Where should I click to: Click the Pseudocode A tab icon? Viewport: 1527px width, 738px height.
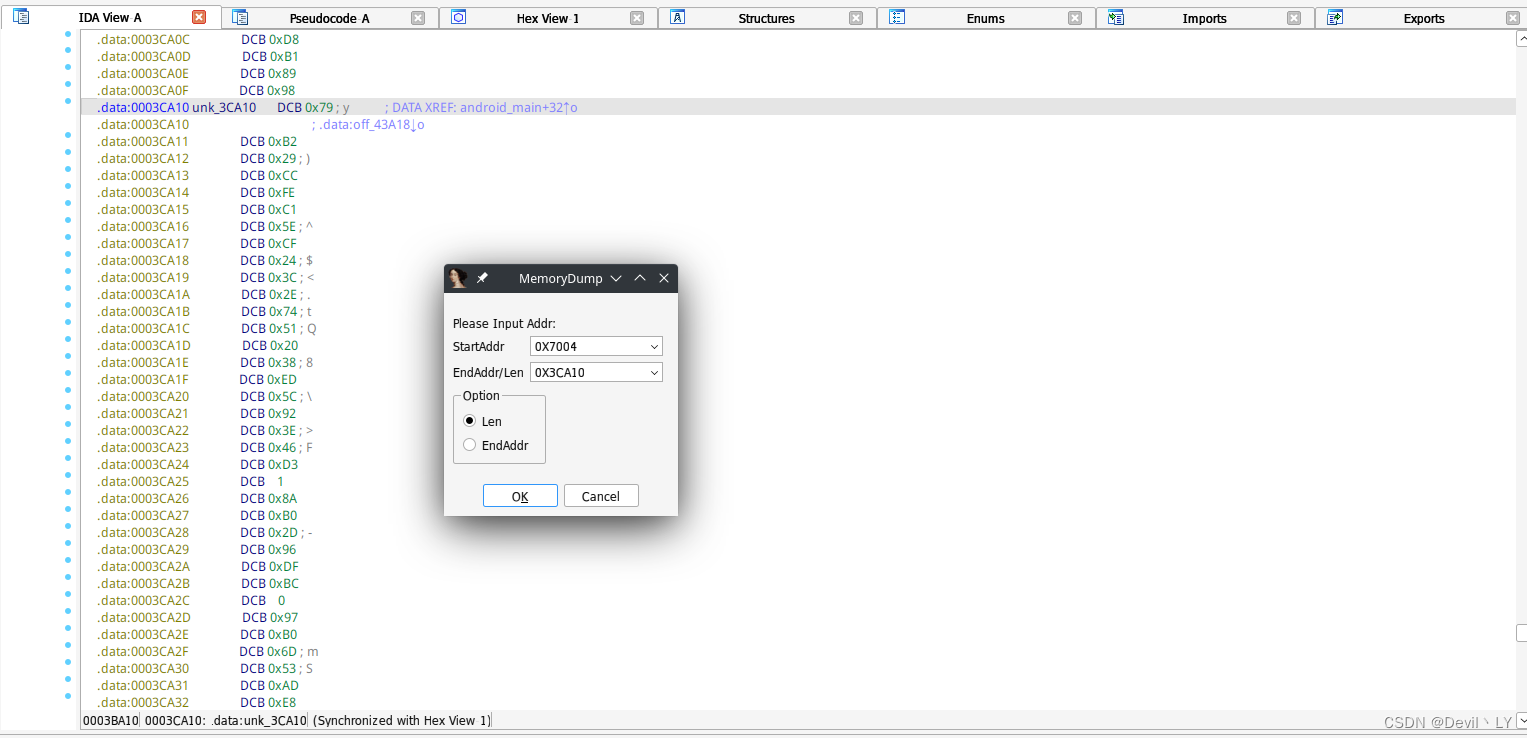coord(240,17)
